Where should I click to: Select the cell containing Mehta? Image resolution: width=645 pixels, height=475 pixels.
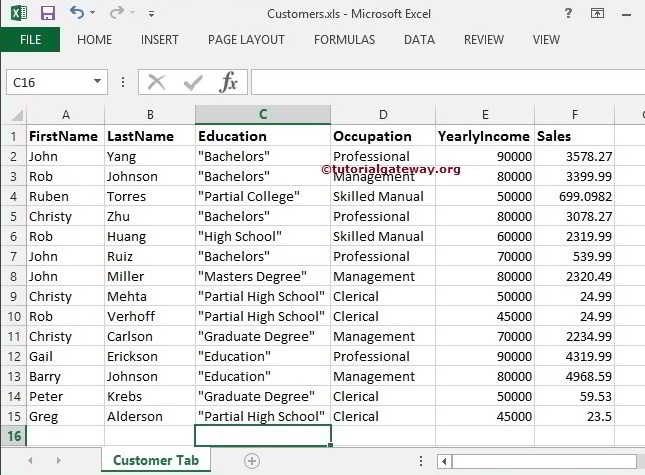[150, 297]
